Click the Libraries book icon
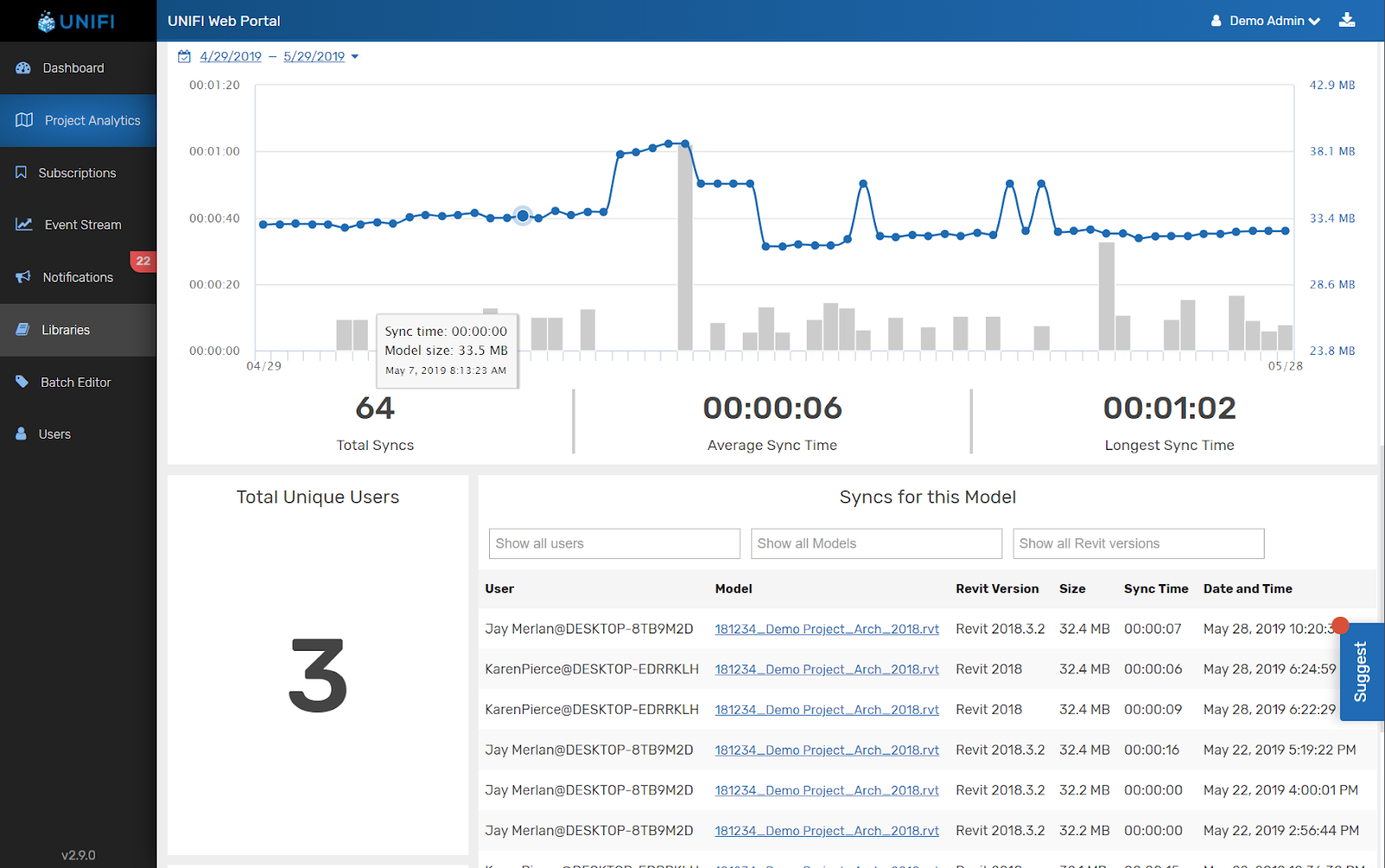This screenshot has height=868, width=1385. tap(23, 329)
